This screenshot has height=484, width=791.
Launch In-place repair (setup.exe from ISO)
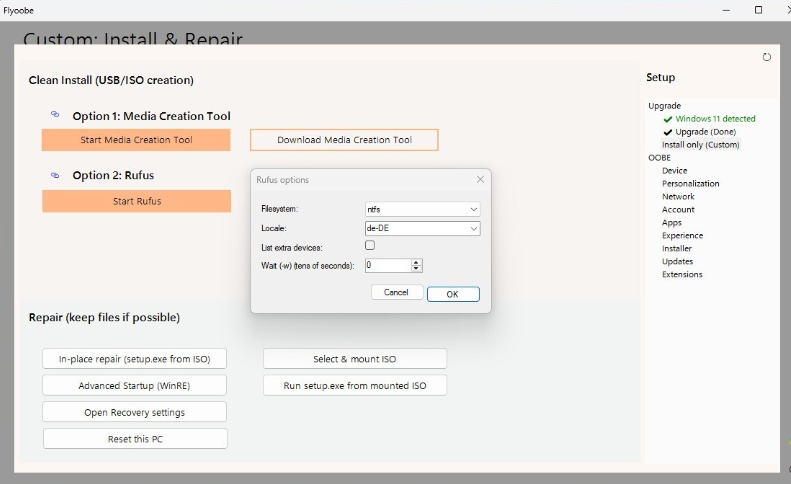pos(134,359)
